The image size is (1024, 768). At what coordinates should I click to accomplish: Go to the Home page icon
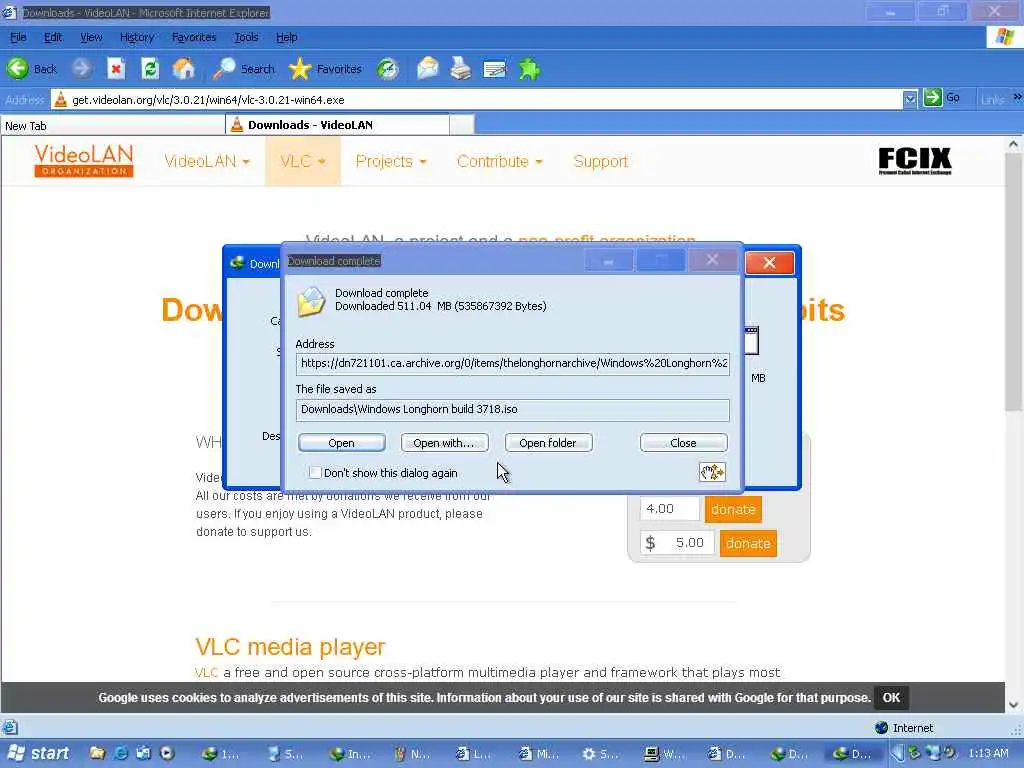[x=184, y=69]
